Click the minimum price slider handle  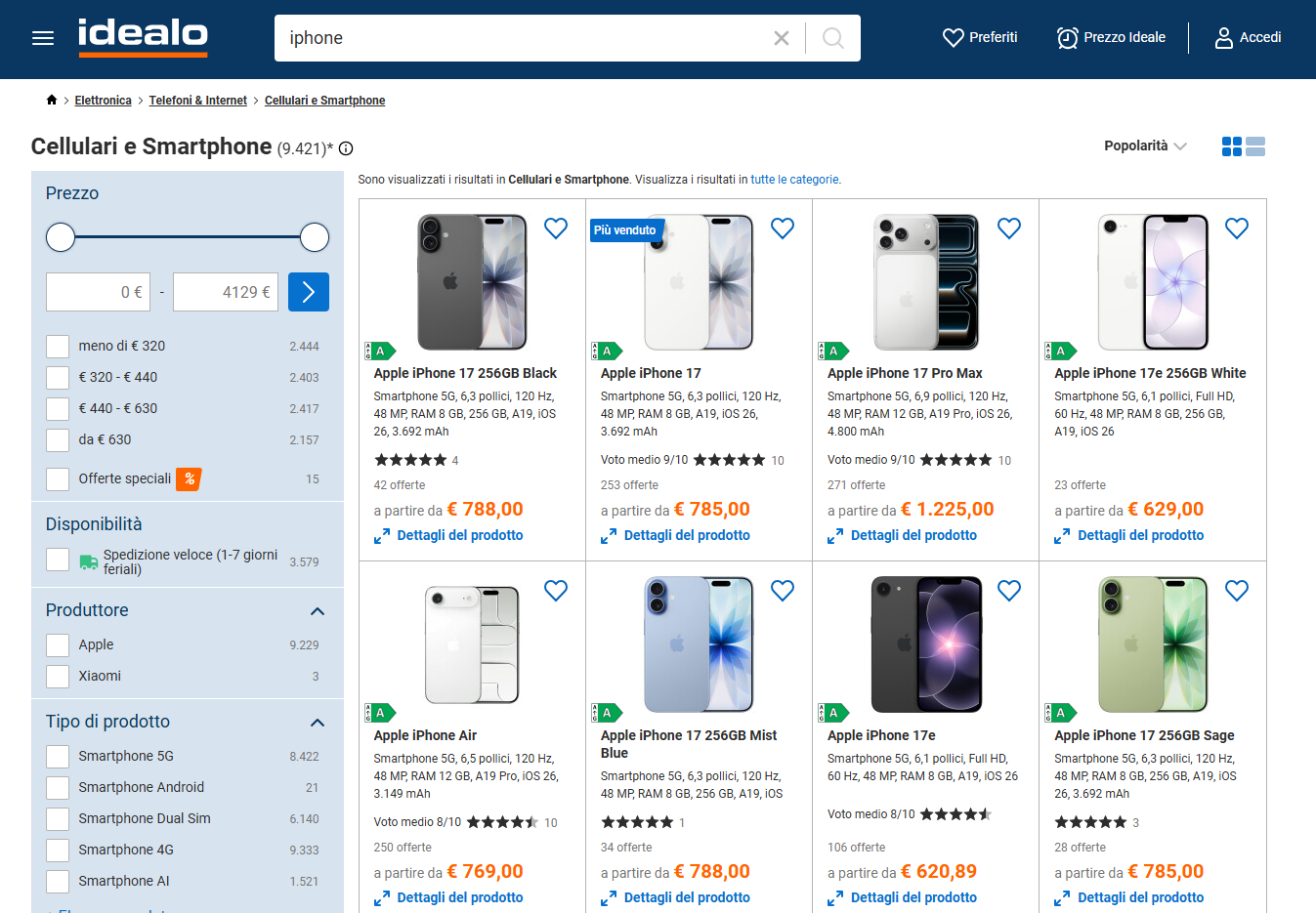coord(61,237)
